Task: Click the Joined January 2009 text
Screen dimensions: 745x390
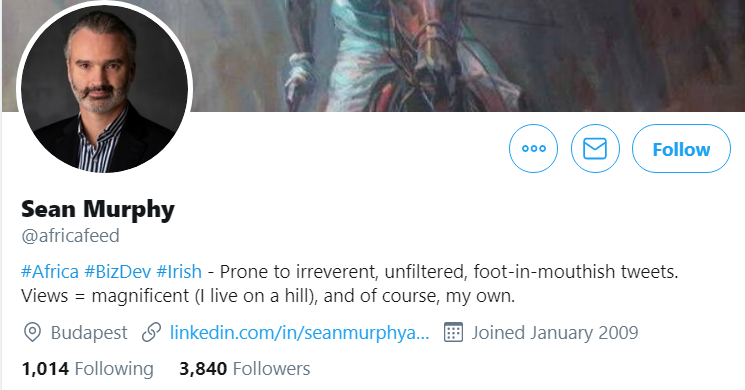Action: click(555, 333)
